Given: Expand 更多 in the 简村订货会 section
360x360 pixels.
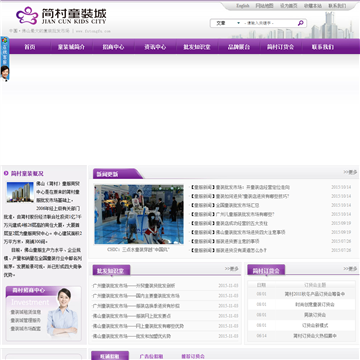Looking at the screenshot, I should 350,269.
